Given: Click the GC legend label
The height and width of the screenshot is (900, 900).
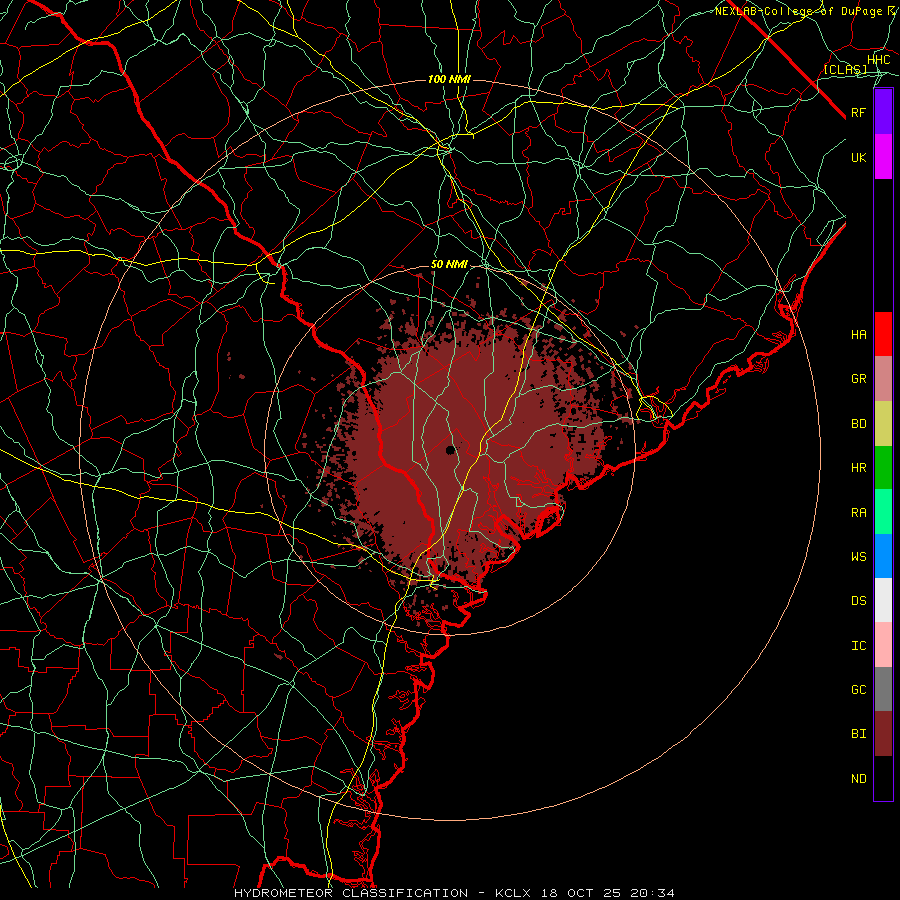Looking at the screenshot, I should 859,690.
